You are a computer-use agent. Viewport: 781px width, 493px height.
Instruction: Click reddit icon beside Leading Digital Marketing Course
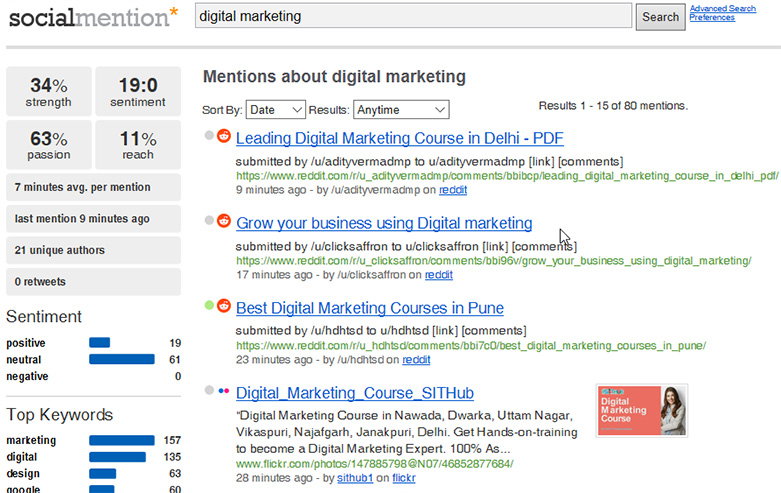point(224,135)
